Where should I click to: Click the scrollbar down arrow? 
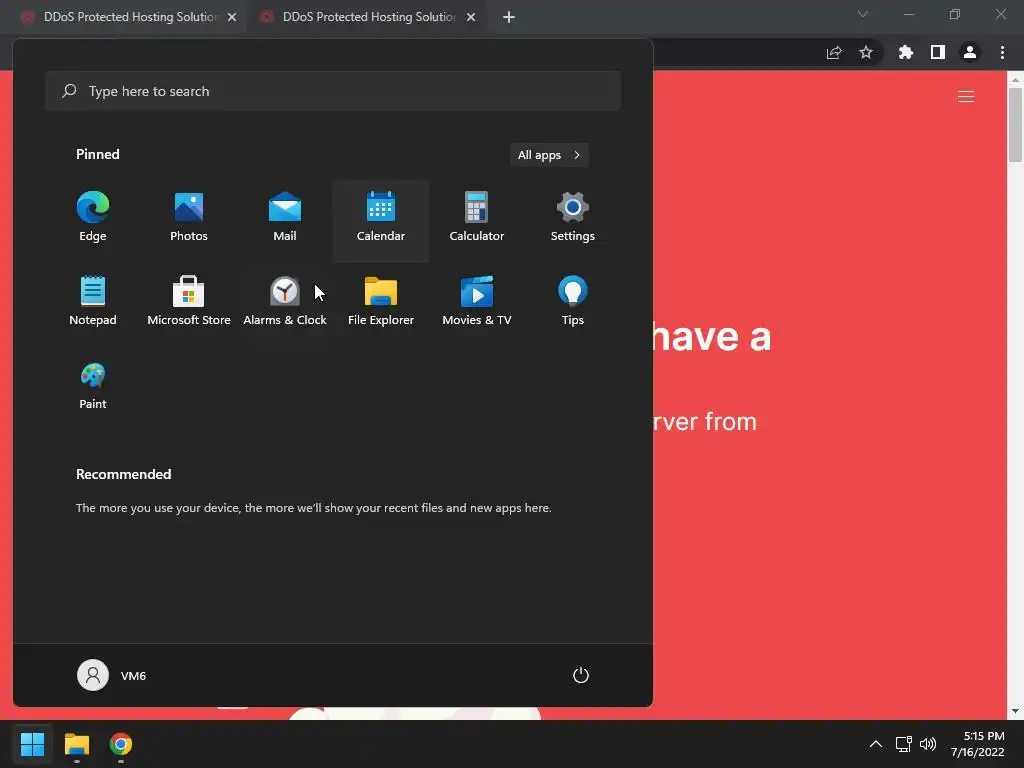pos(1015,711)
